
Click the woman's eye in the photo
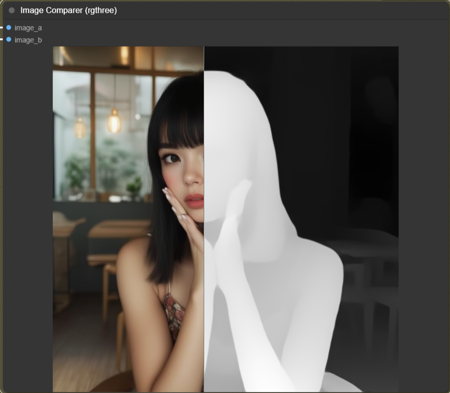[x=172, y=158]
